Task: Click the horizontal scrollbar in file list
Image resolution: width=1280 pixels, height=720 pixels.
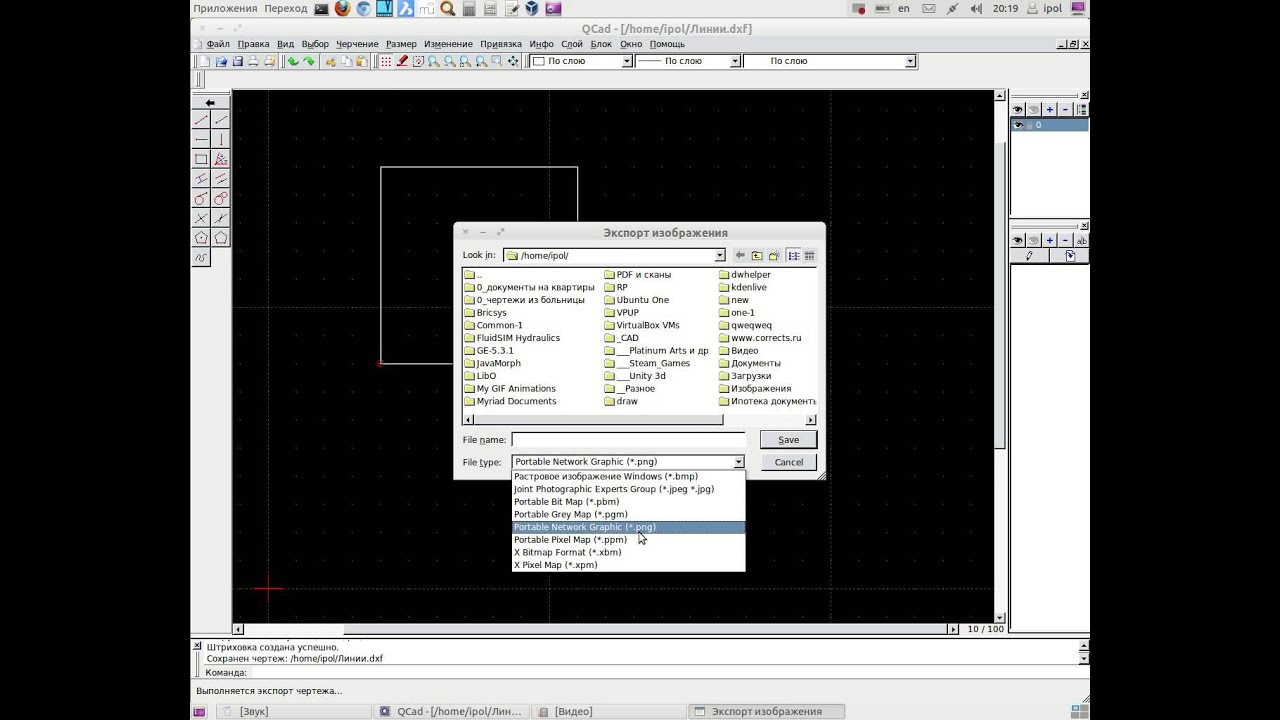Action: pyautogui.click(x=639, y=420)
